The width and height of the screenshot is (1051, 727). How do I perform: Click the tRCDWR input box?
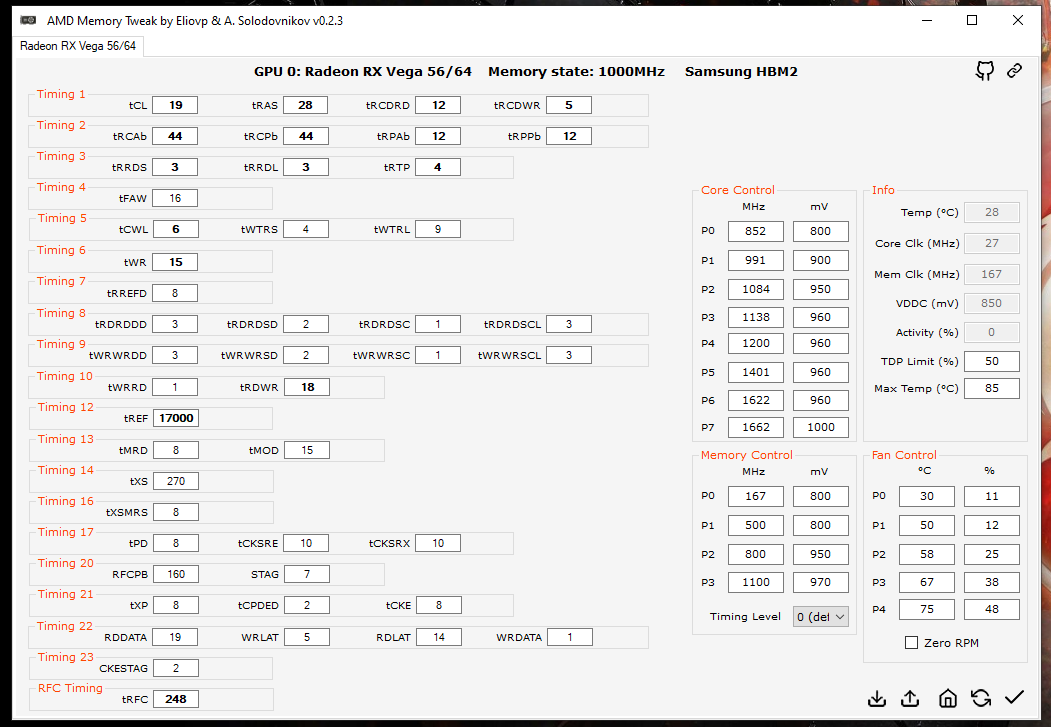pyautogui.click(x=569, y=105)
